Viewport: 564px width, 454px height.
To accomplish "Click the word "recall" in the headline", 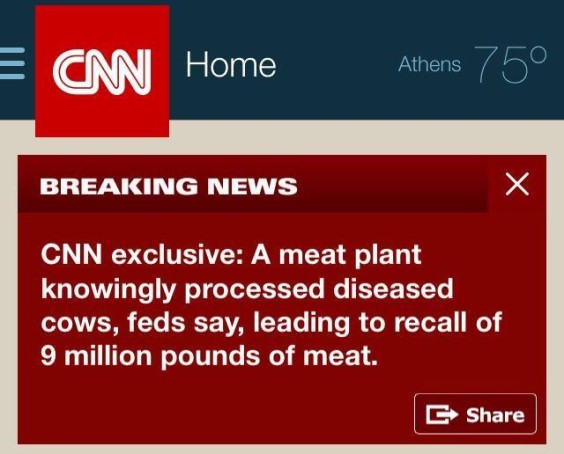I will coord(430,322).
